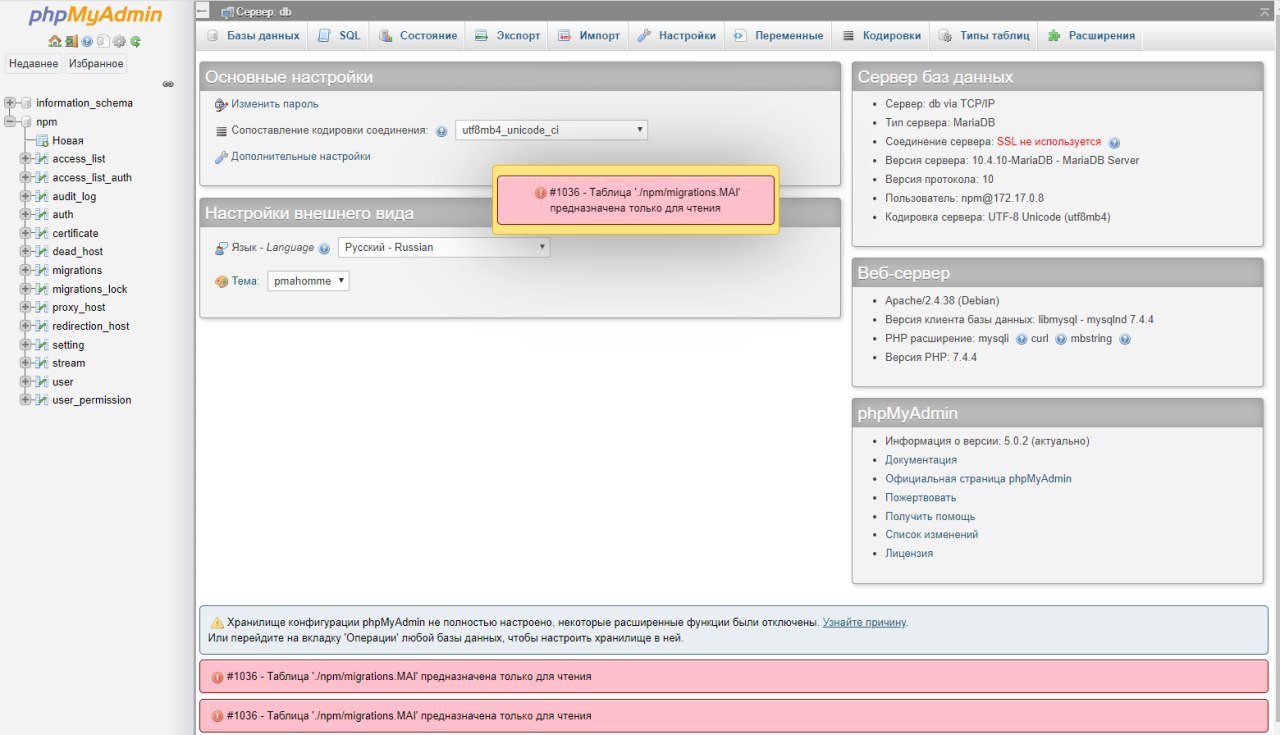Click the Узнайте причину link

[864, 622]
